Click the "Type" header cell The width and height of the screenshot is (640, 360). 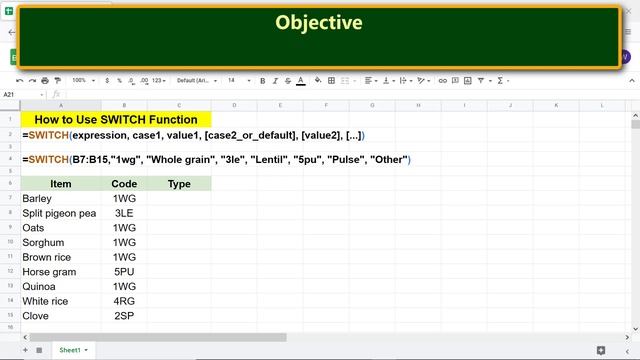[x=179, y=184]
